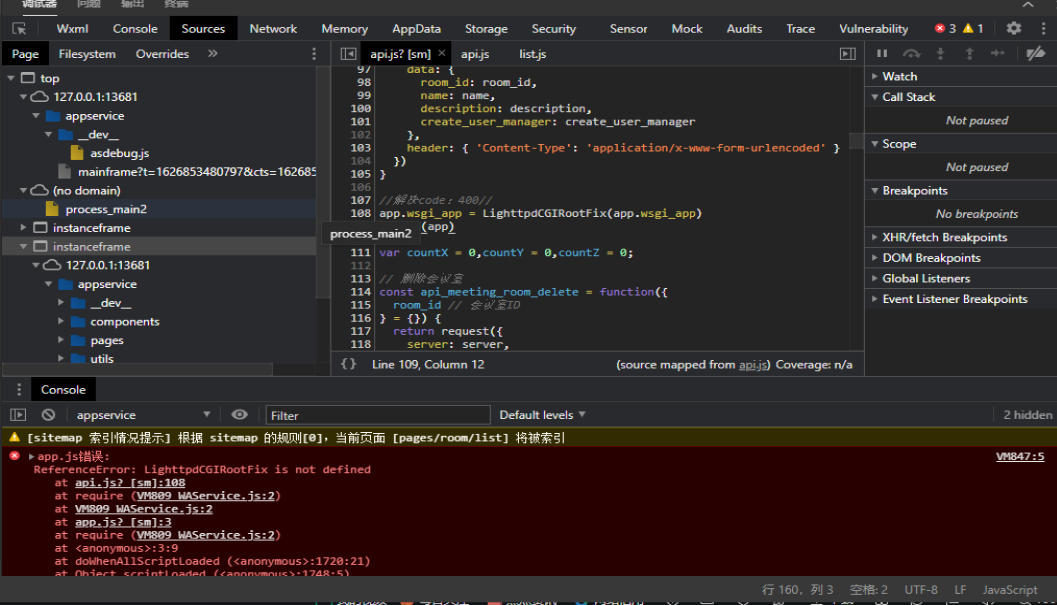Open the Storage tab
This screenshot has height=605, width=1057.
tap(486, 28)
